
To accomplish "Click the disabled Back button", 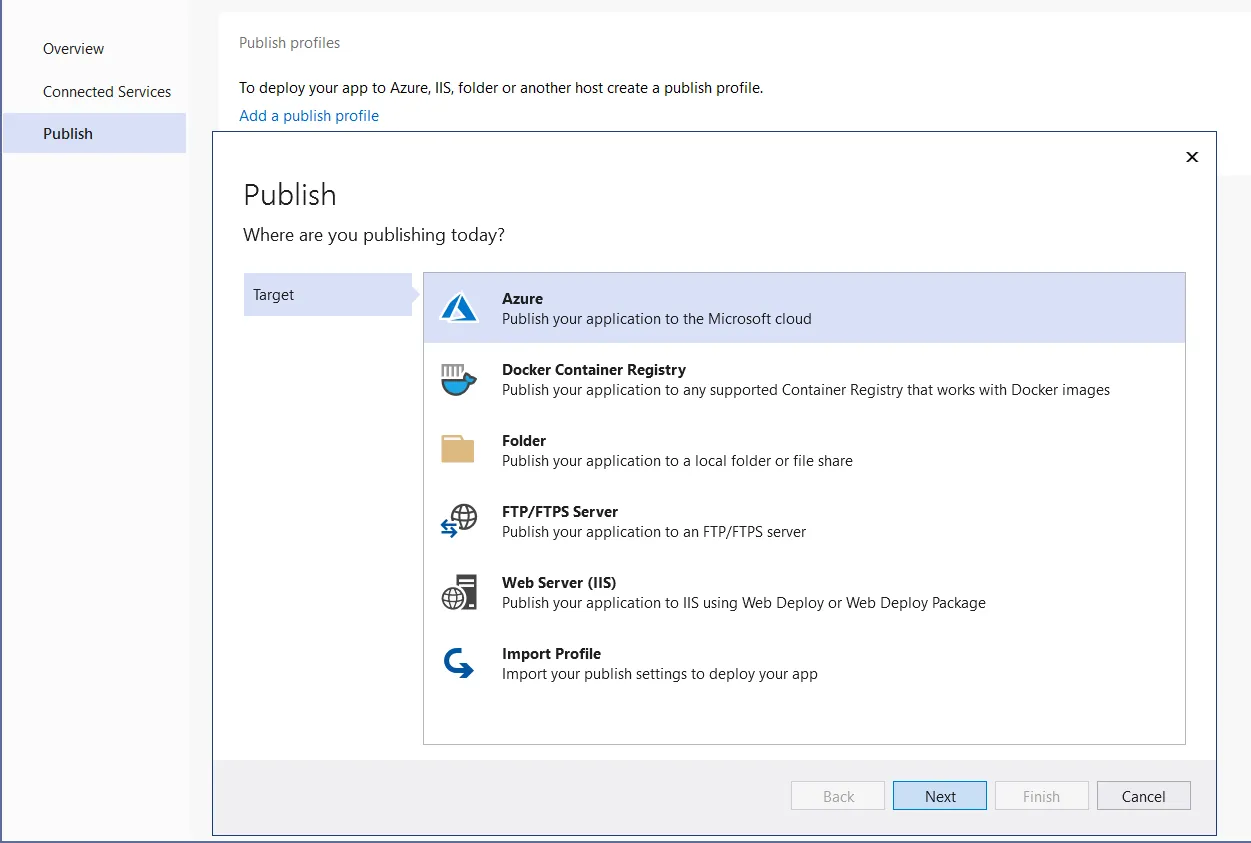I will (837, 795).
